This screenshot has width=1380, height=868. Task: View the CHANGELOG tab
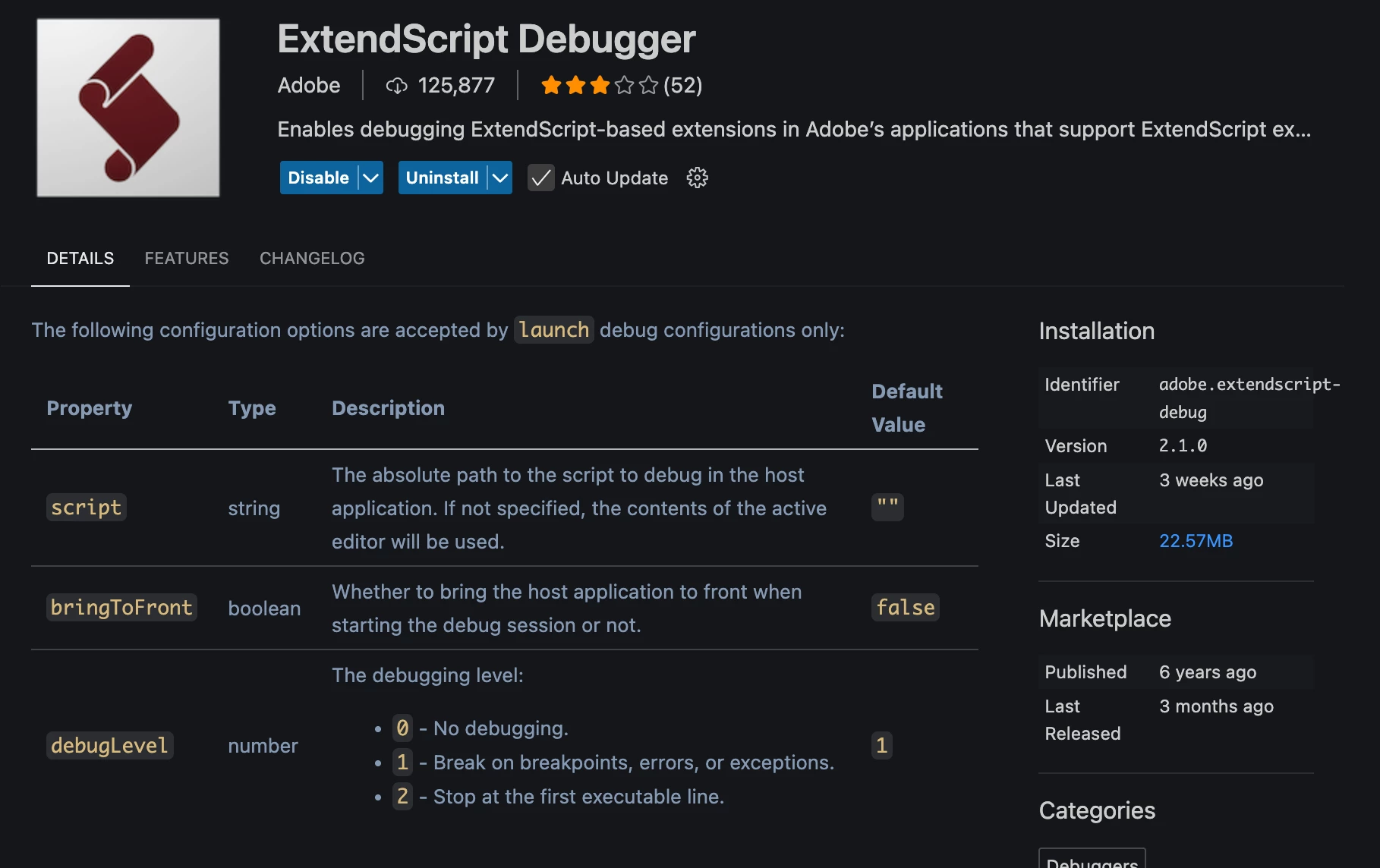[312, 258]
